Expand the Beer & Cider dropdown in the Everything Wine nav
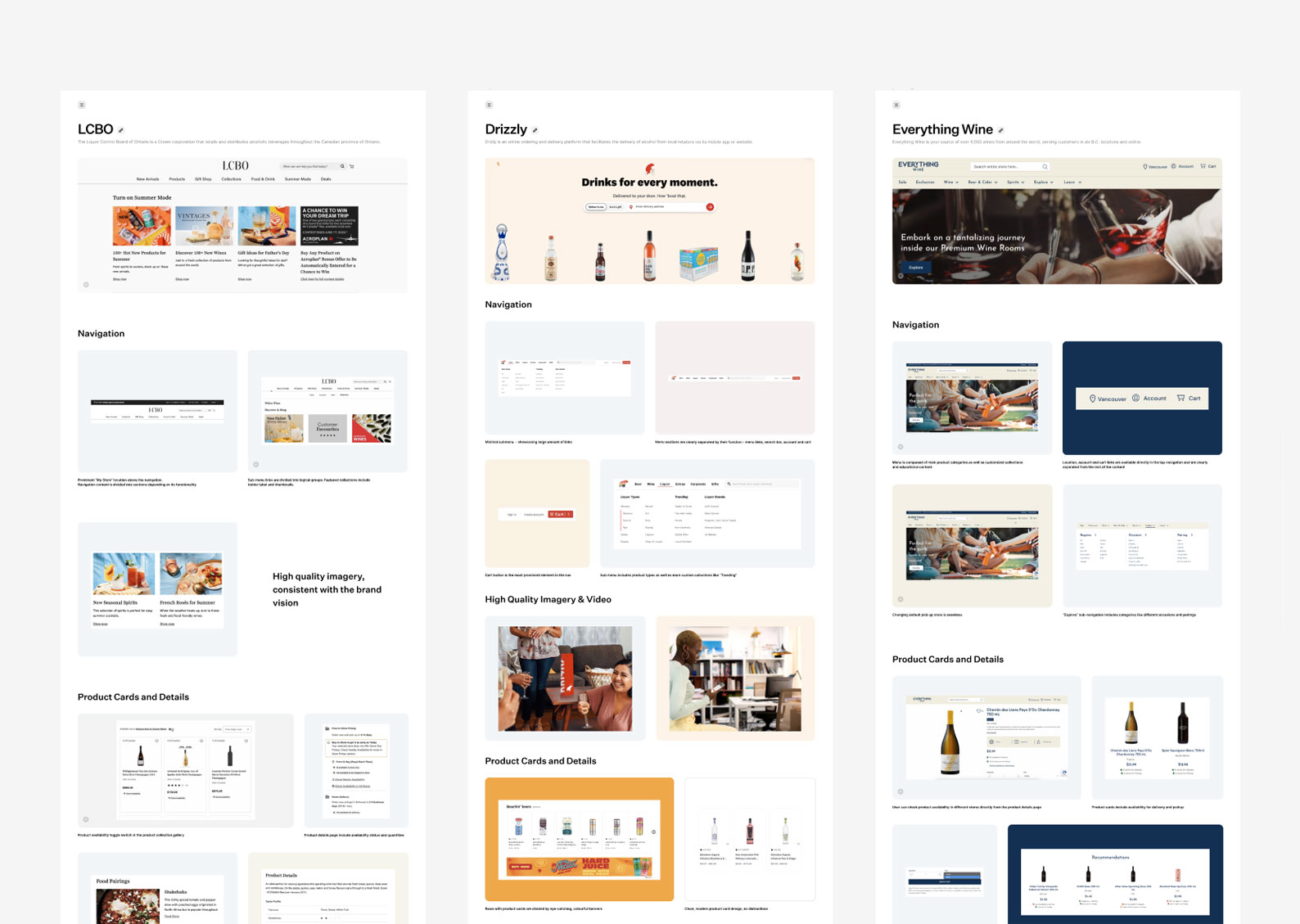 click(x=982, y=182)
